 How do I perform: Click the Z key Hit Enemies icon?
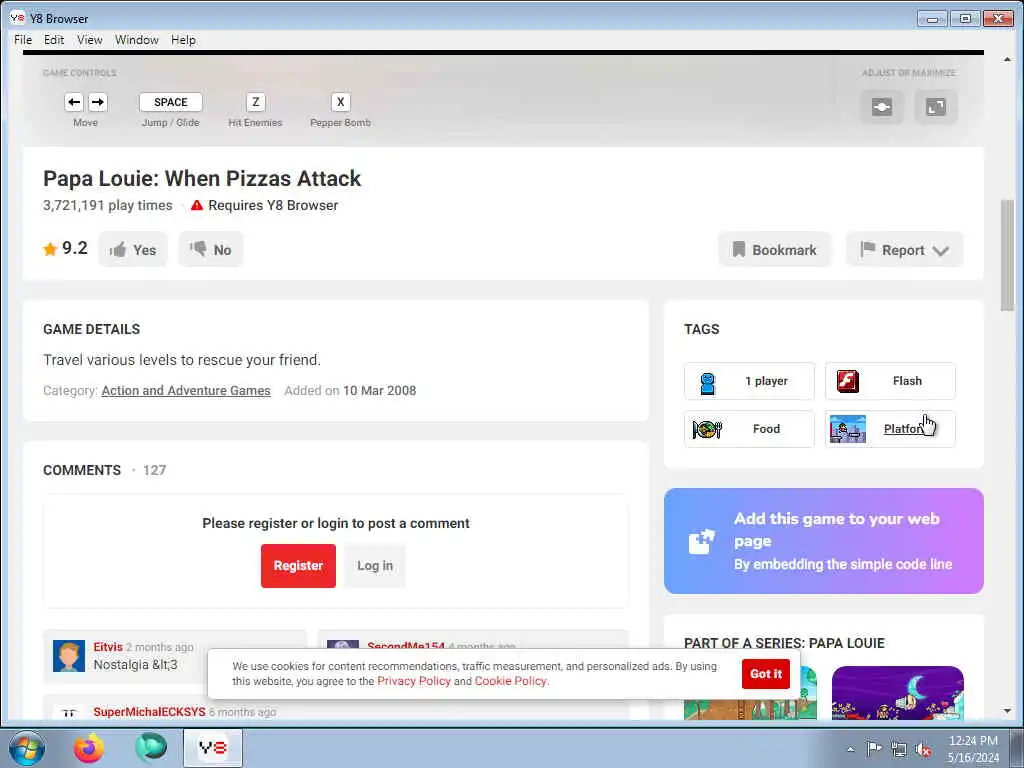point(255,102)
